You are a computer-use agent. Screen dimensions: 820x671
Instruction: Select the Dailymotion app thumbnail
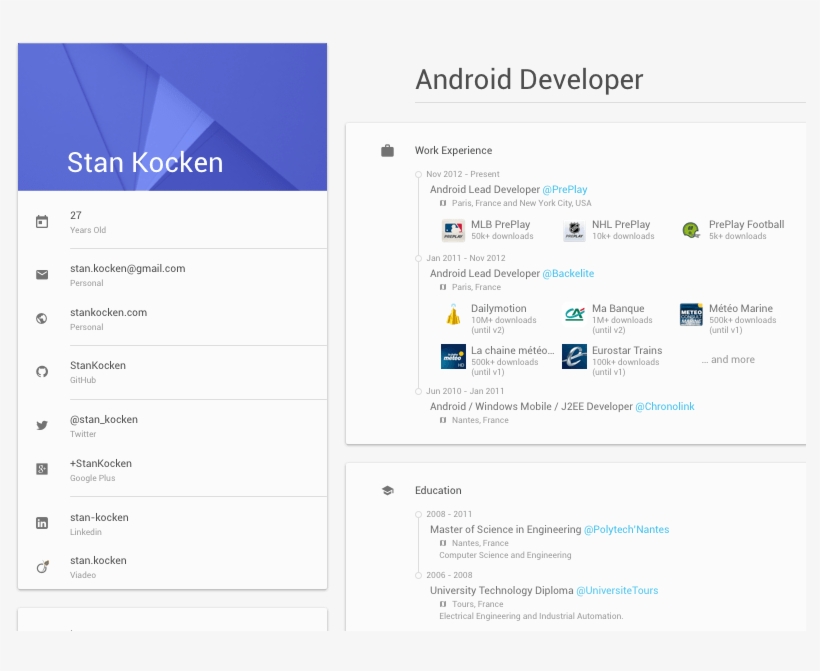tap(453, 314)
